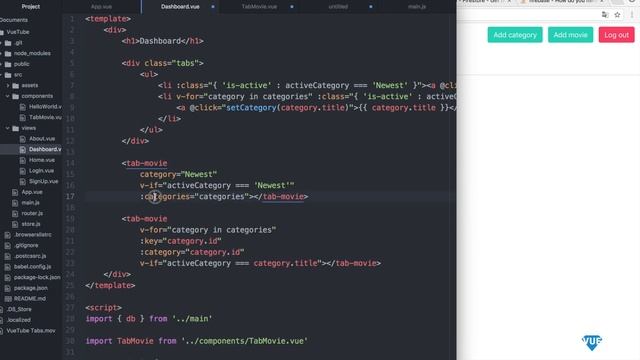Select the .DS_Store file
Viewport: 640px width, 360px height.
tap(19, 309)
